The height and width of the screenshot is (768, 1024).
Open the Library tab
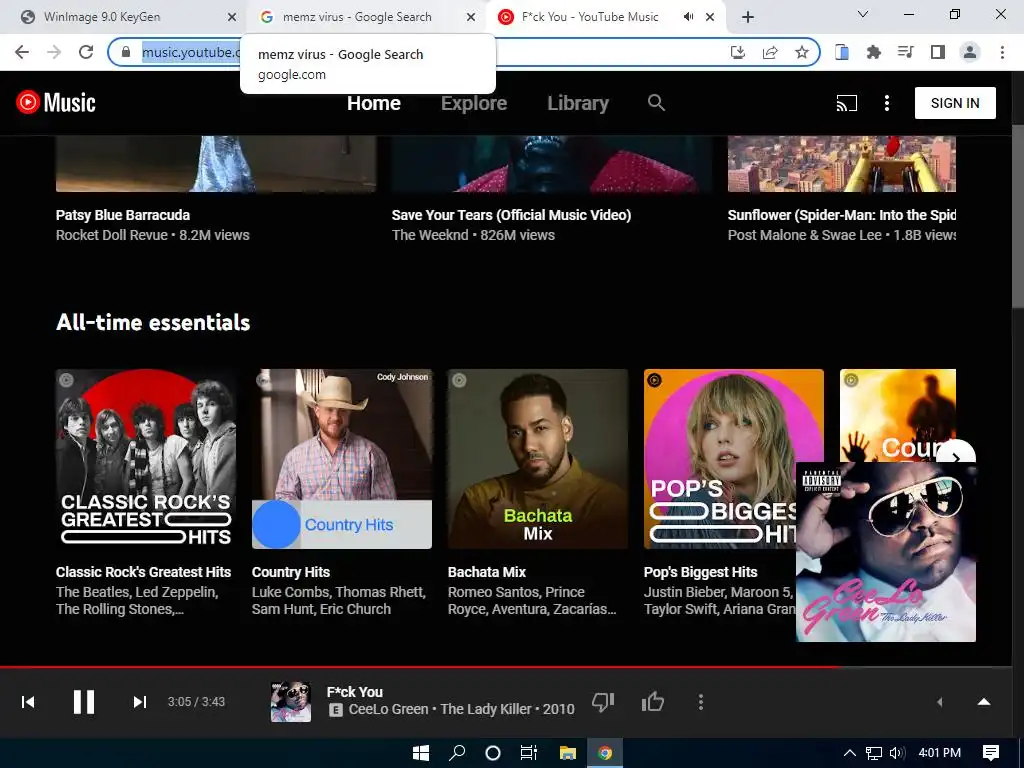[x=578, y=103]
